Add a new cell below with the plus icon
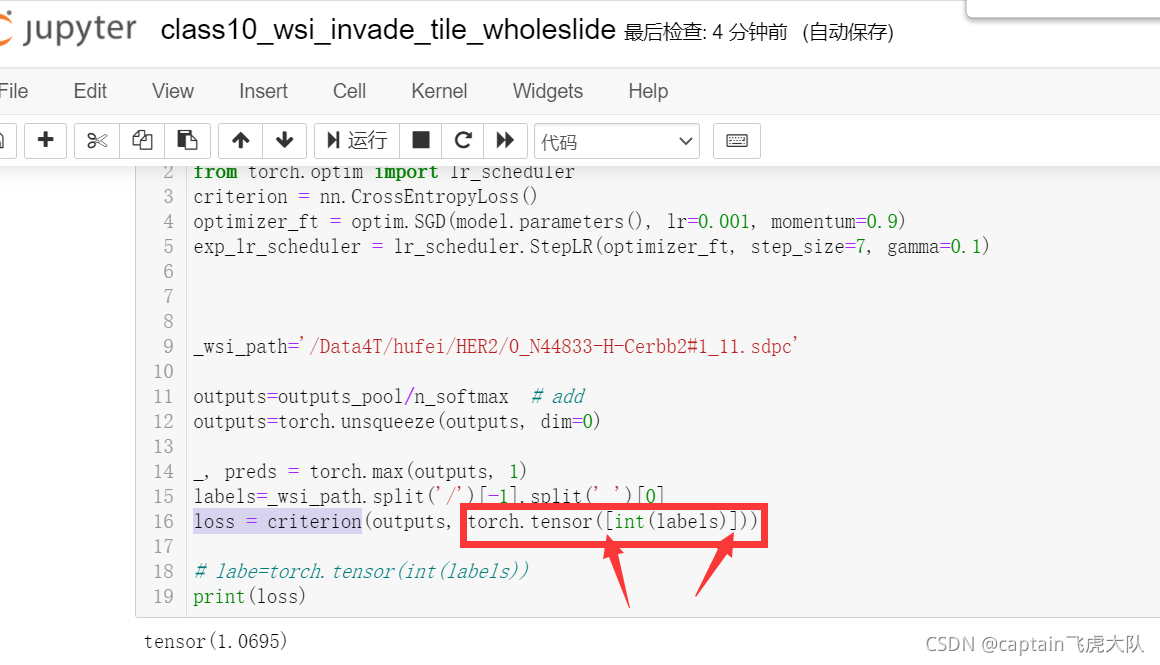The image size is (1160, 665). point(45,140)
